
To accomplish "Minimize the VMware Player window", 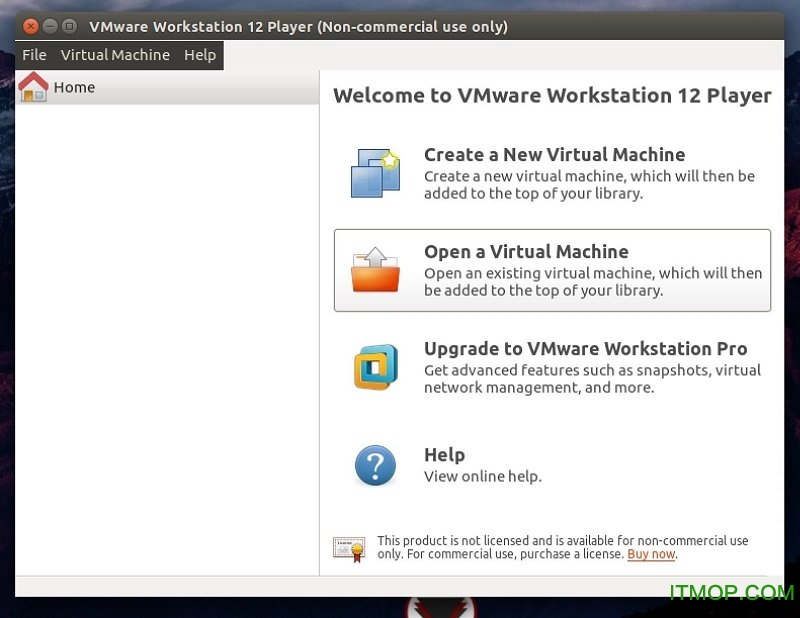I will [x=50, y=26].
